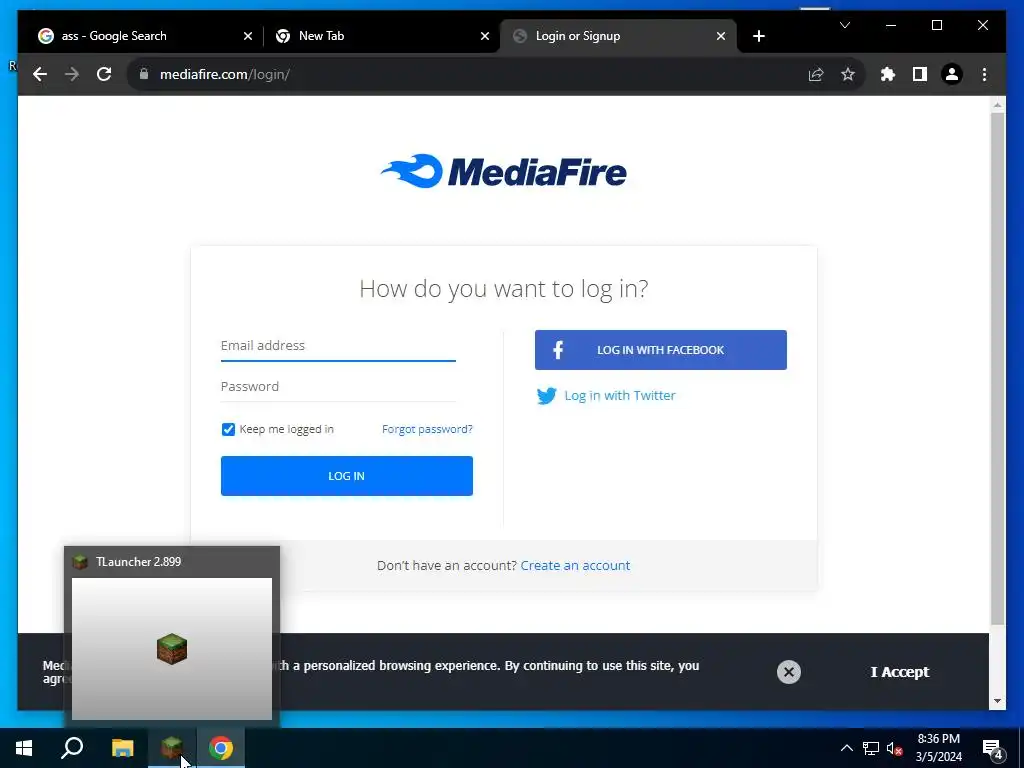Dismiss the cookie banner with X icon
Viewport: 1024px width, 768px height.
coord(789,672)
